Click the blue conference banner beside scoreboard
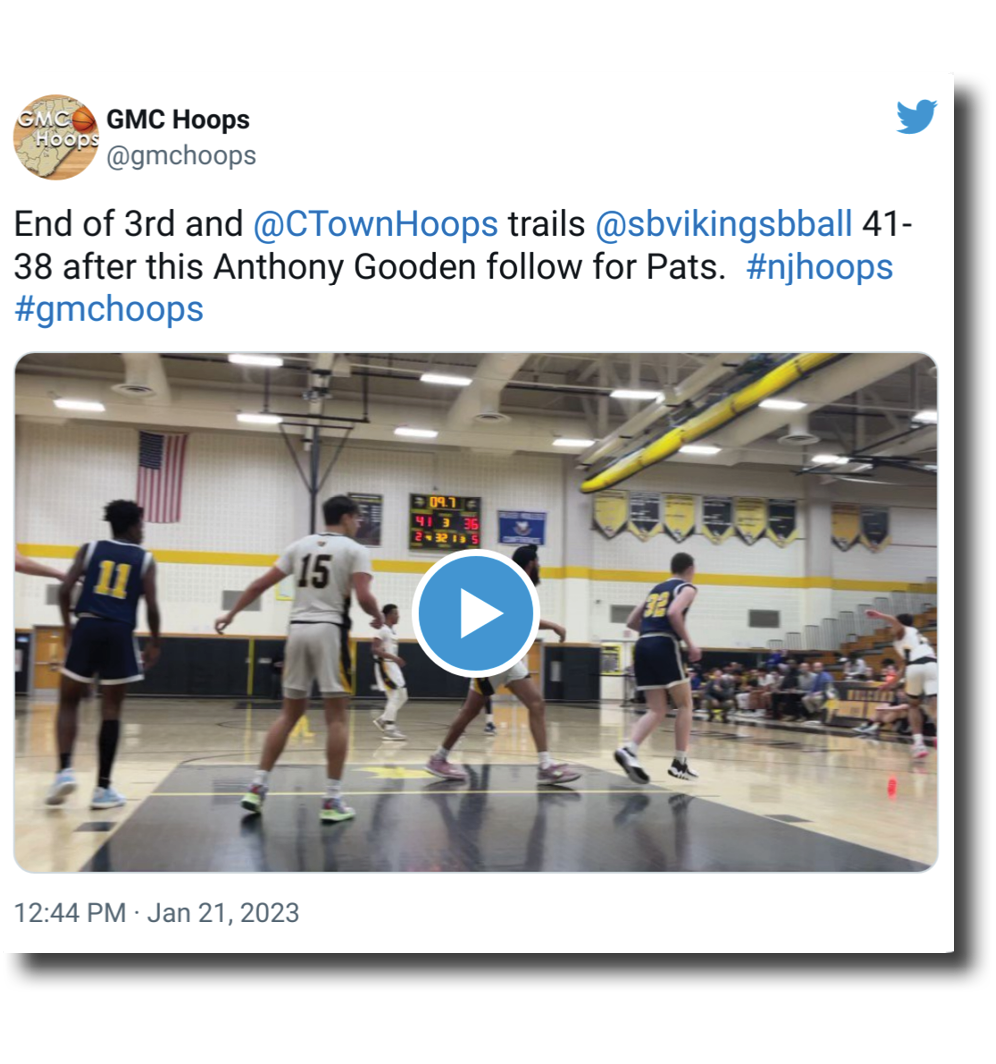Screen dimensions: 996x1064 [522, 528]
